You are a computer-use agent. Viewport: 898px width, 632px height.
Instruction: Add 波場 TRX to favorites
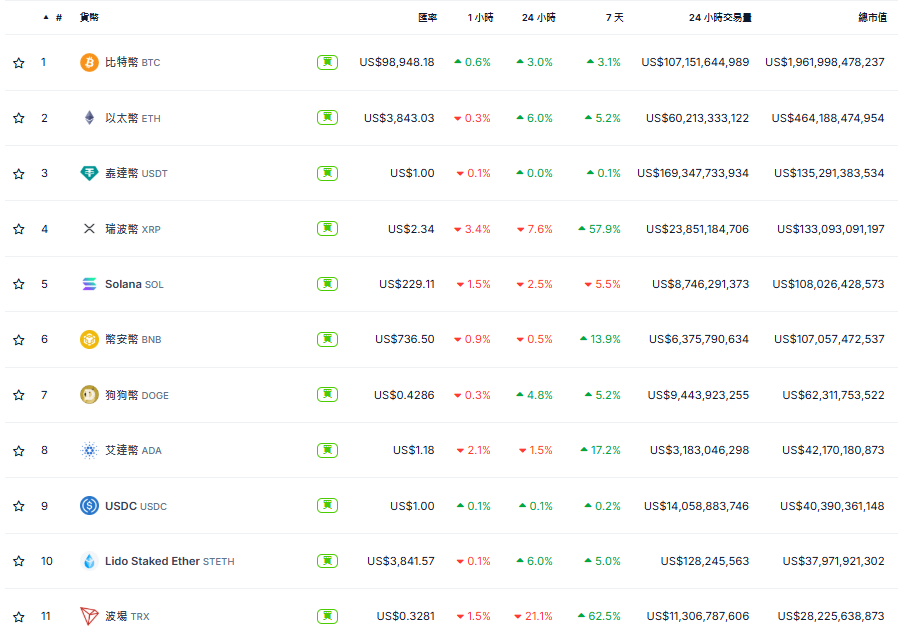(18, 616)
